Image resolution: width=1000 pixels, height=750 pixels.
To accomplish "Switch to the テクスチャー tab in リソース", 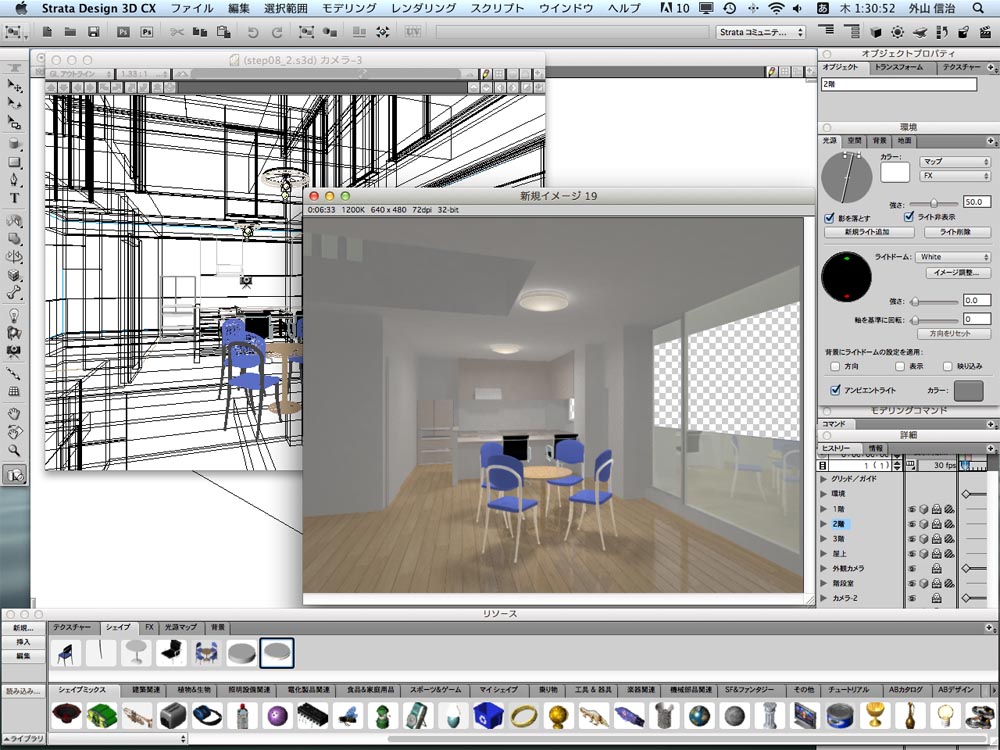I will tap(72, 628).
